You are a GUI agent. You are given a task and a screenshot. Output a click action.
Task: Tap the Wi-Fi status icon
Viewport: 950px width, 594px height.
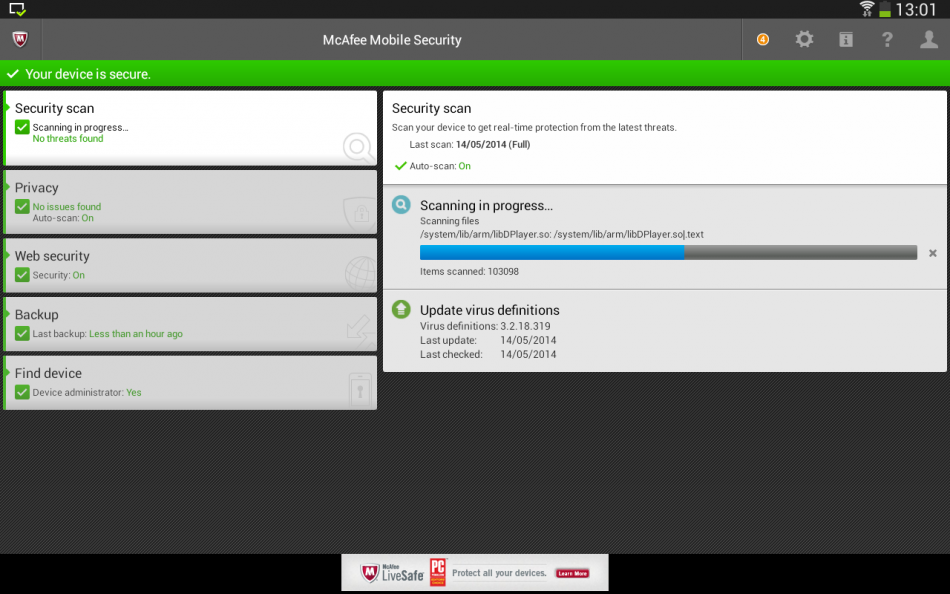(x=867, y=9)
